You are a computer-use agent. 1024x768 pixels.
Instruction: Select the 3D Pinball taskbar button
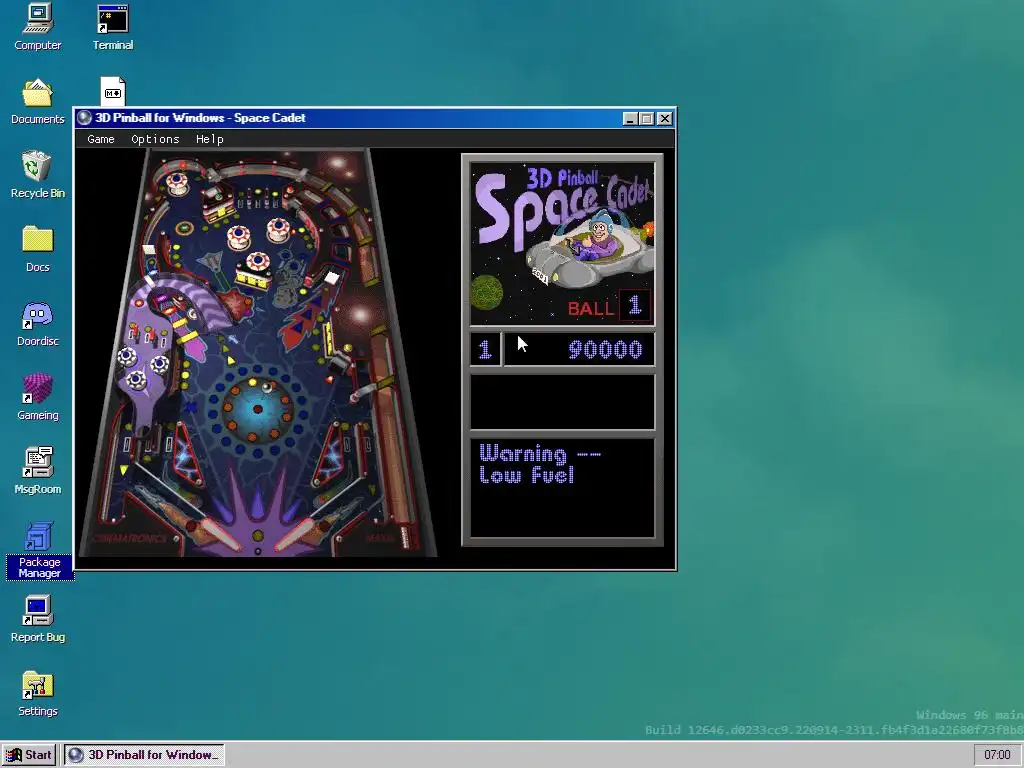pos(144,755)
